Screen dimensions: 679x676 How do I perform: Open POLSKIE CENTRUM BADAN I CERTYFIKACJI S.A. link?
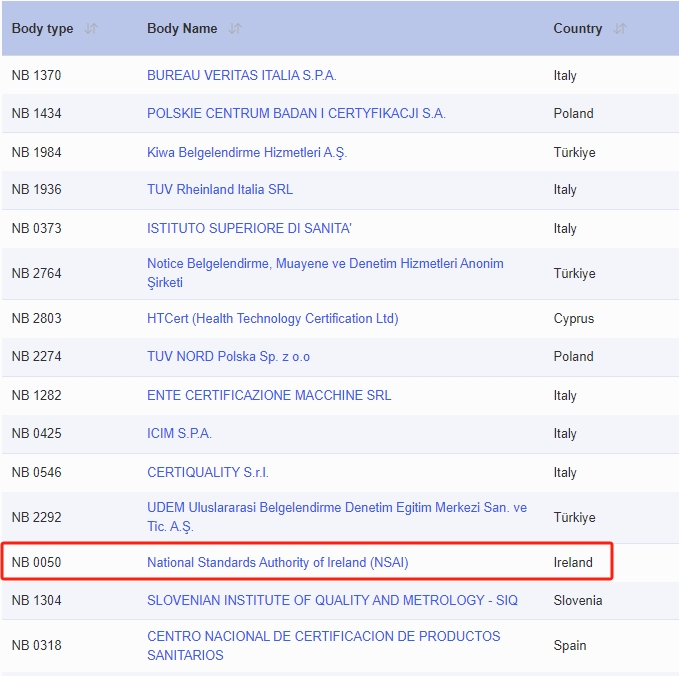(x=296, y=113)
